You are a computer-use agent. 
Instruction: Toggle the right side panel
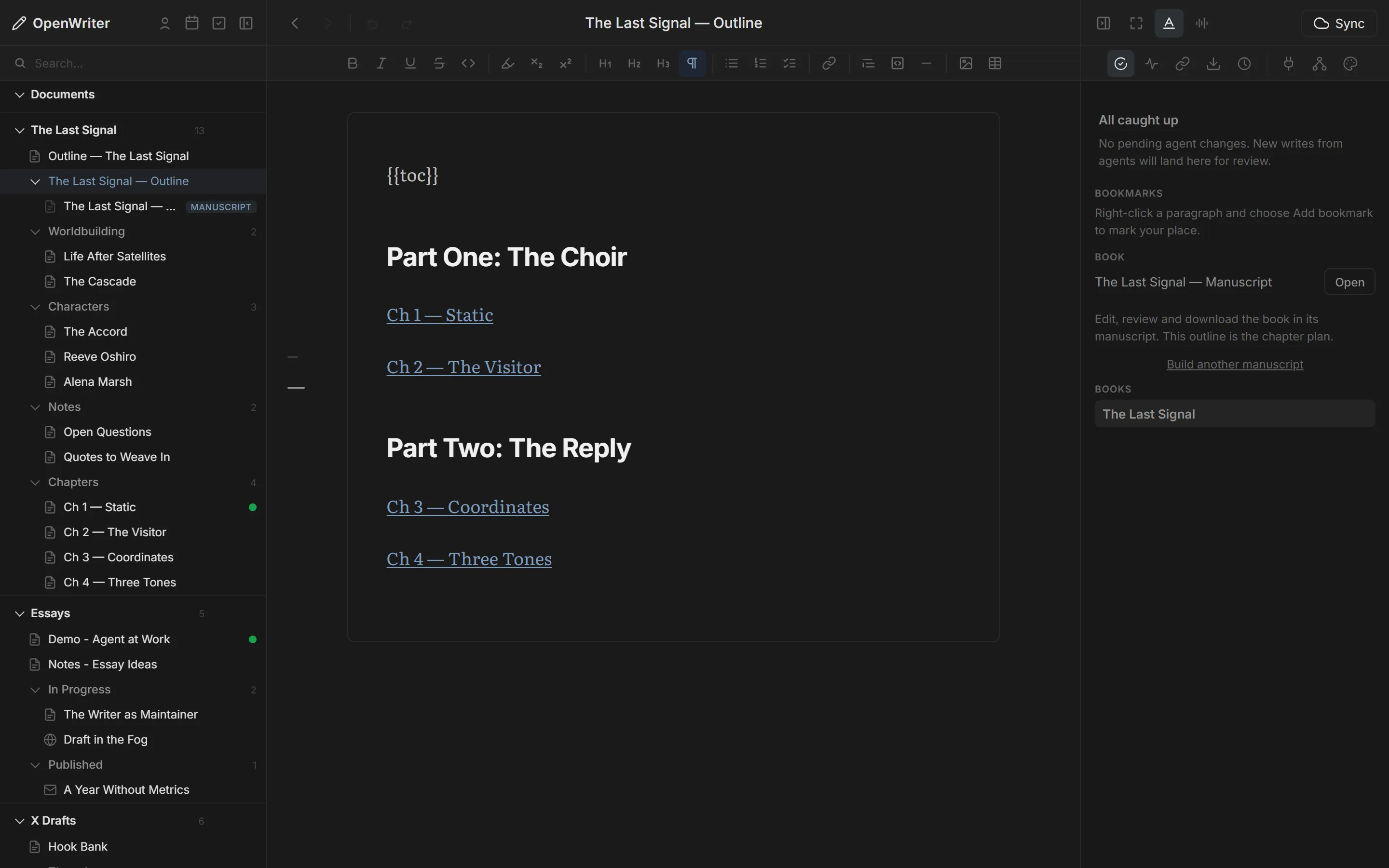[x=1103, y=23]
